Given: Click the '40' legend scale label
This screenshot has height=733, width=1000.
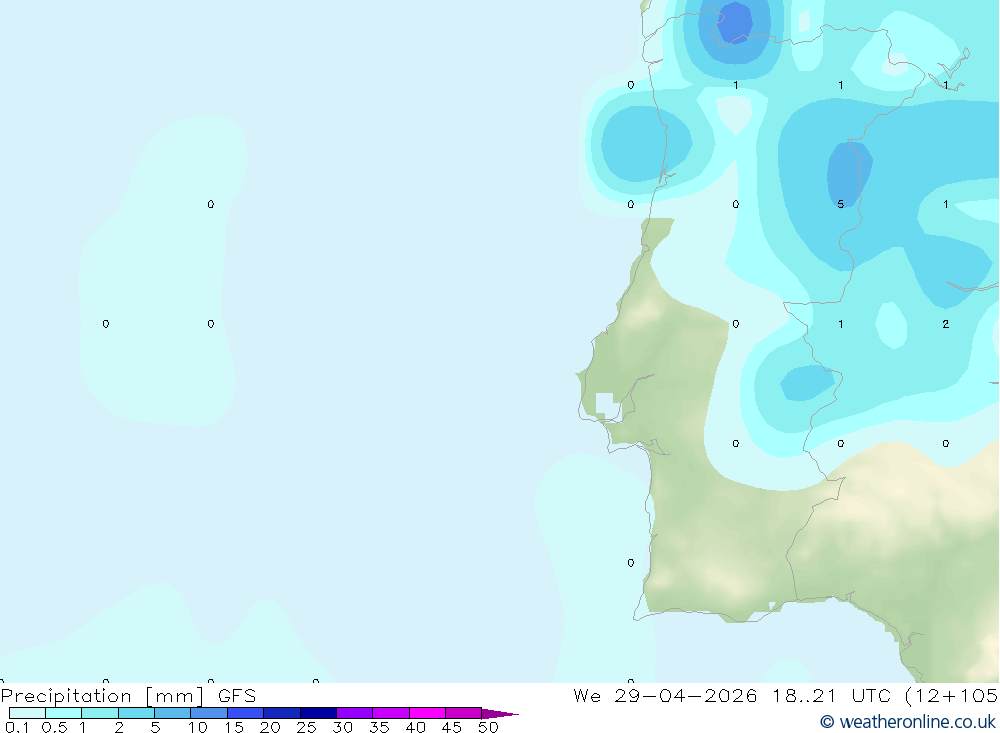Looking at the screenshot, I should pyautogui.click(x=416, y=727).
